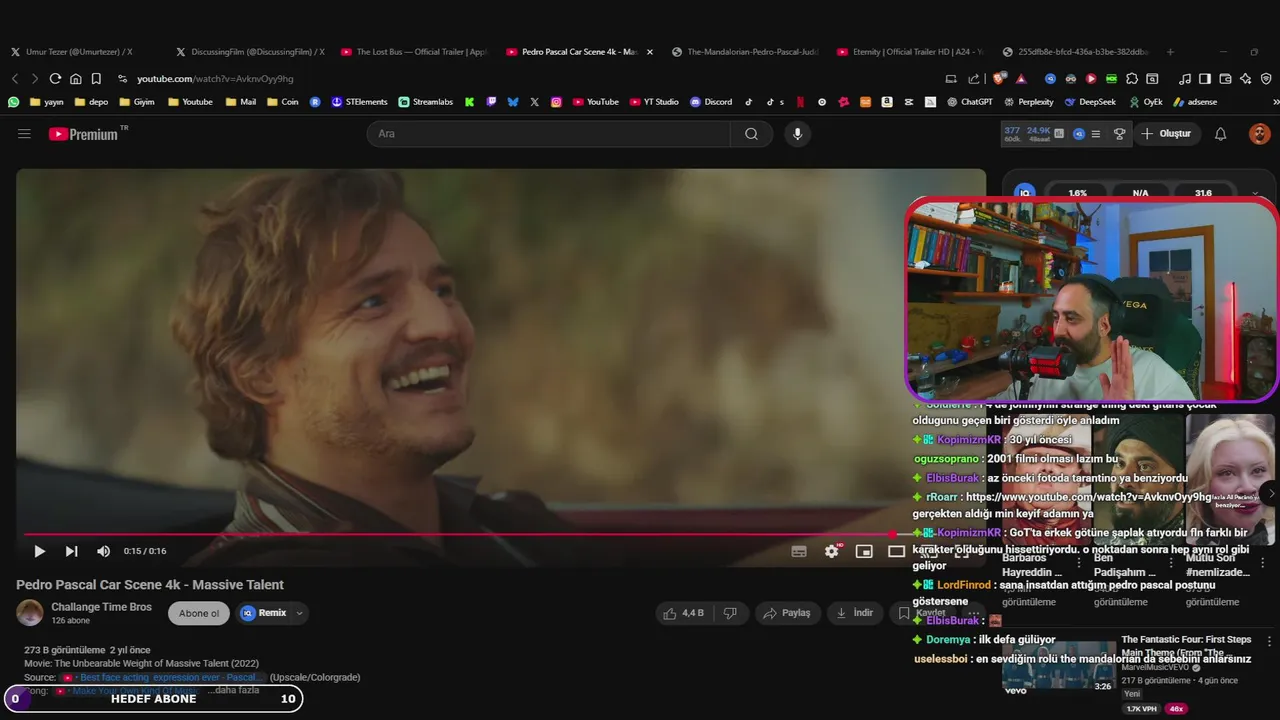Screen dimensions: 1280x720
Task: Open the StreamElements bookmark
Action: tap(360, 101)
